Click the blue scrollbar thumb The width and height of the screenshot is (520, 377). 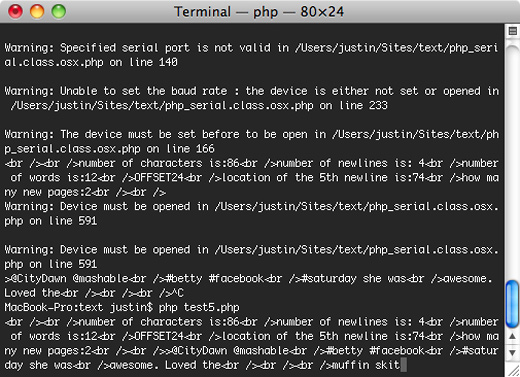(512, 304)
